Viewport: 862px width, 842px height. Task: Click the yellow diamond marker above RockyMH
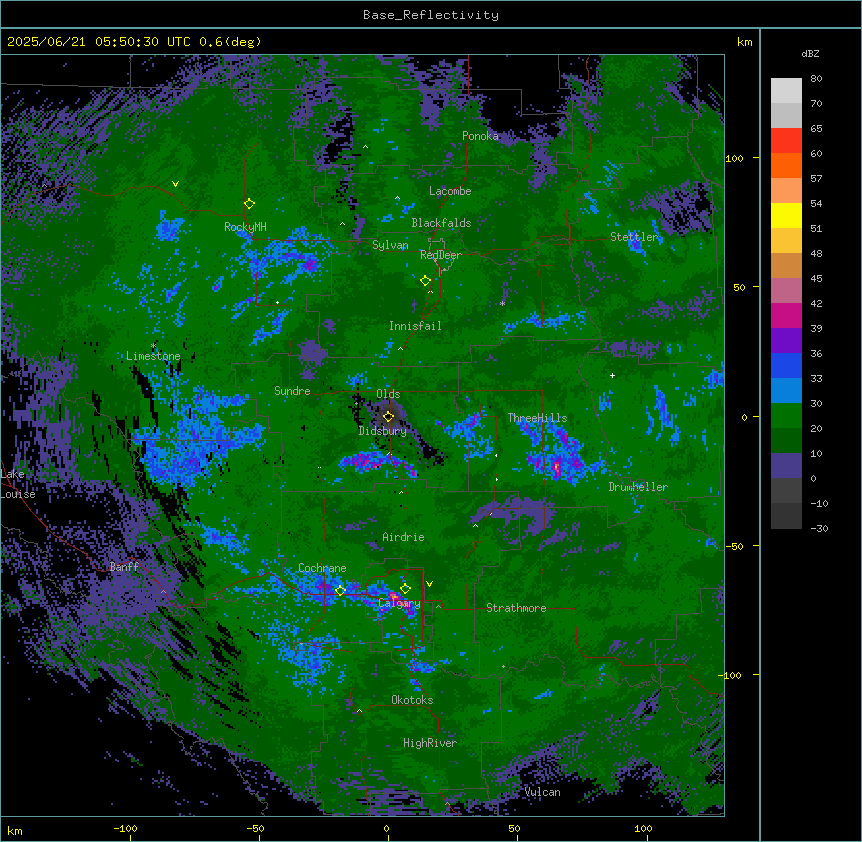coord(250,204)
